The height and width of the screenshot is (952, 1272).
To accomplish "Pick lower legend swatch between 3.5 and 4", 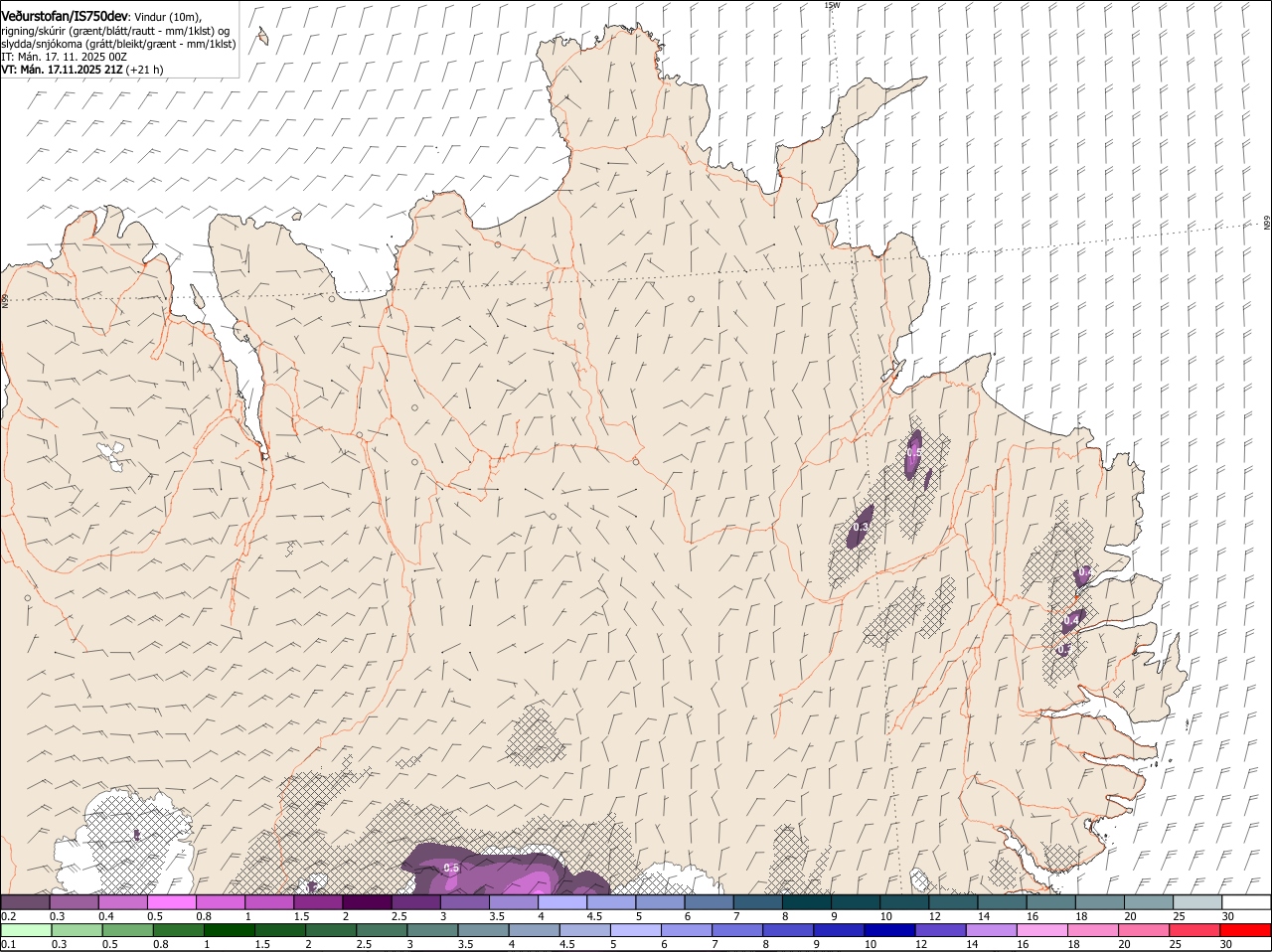I will pyautogui.click(x=483, y=930).
